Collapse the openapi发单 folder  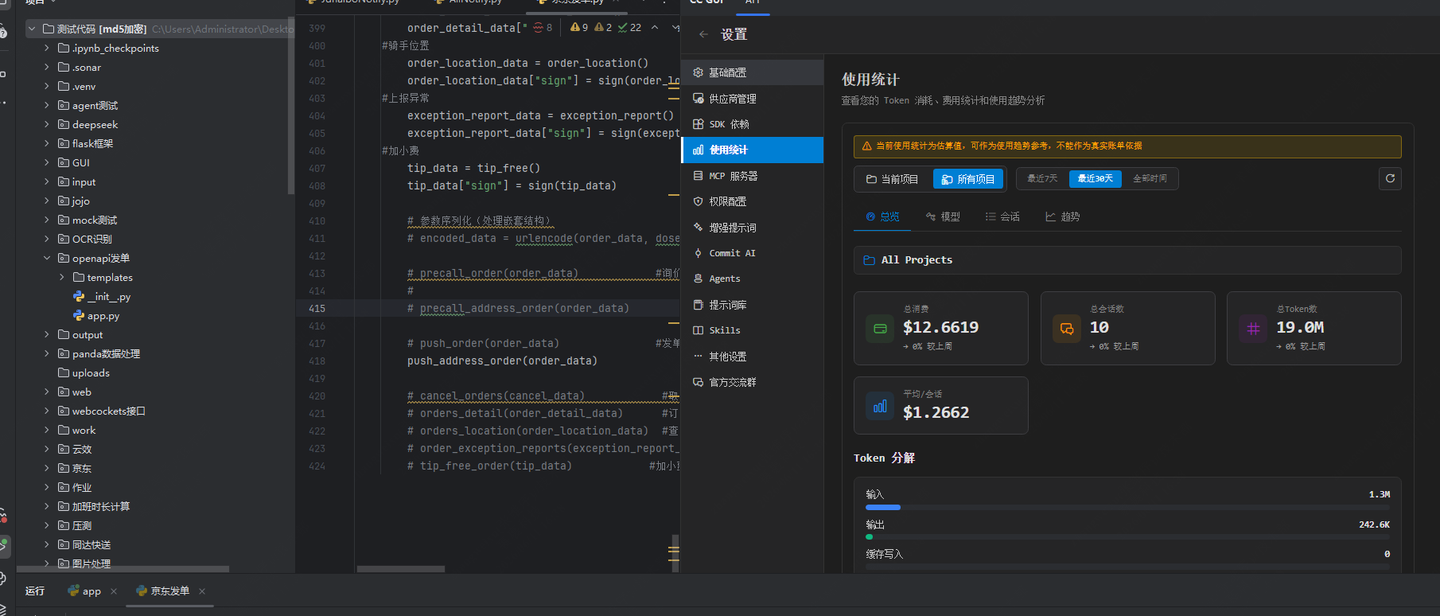tap(47, 258)
